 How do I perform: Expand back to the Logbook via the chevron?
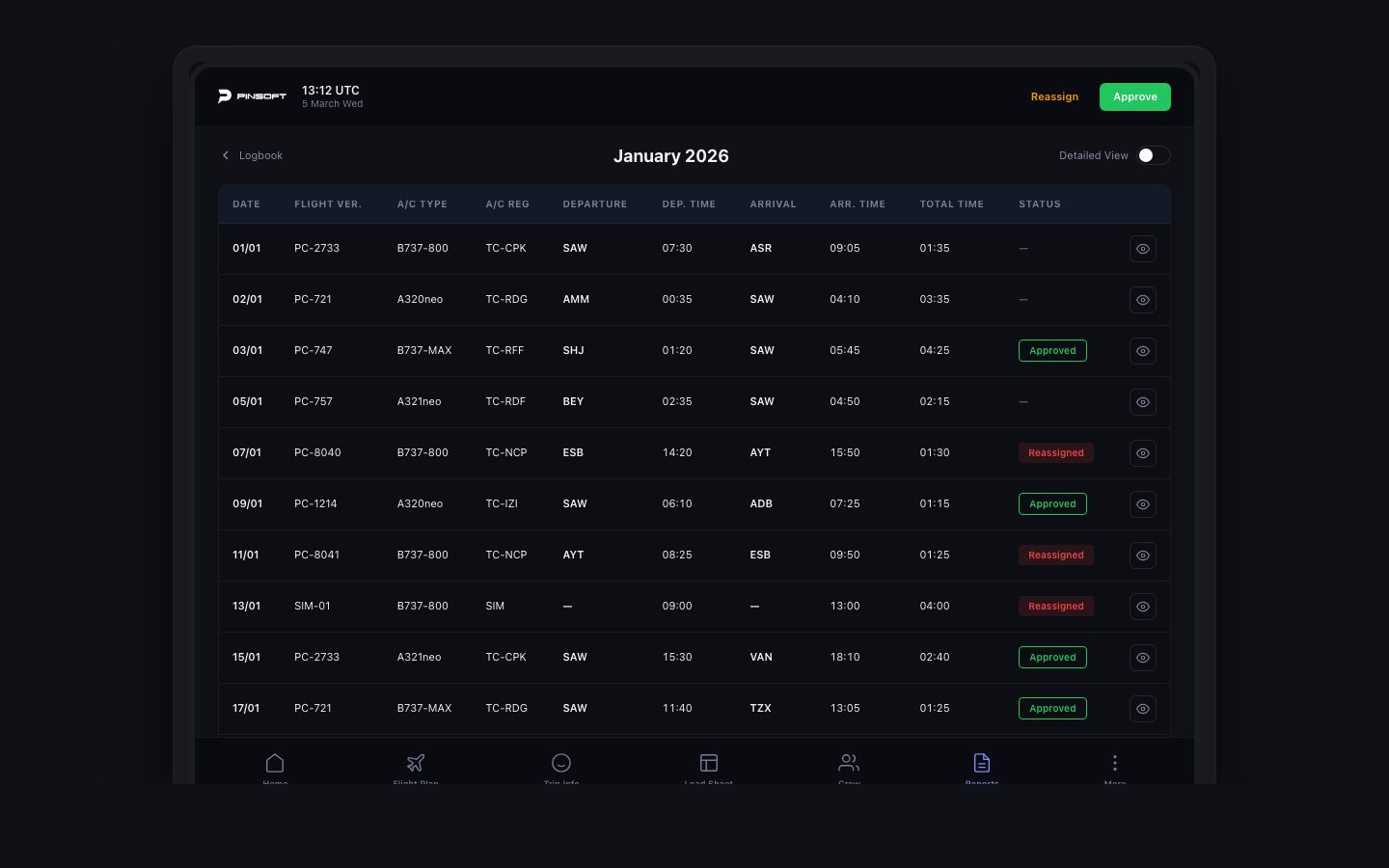point(226,155)
